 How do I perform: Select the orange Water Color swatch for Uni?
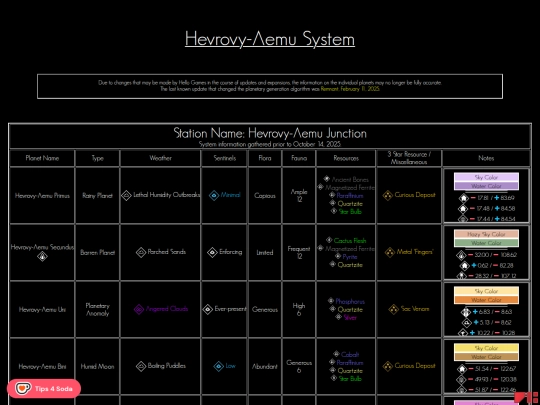point(486,300)
